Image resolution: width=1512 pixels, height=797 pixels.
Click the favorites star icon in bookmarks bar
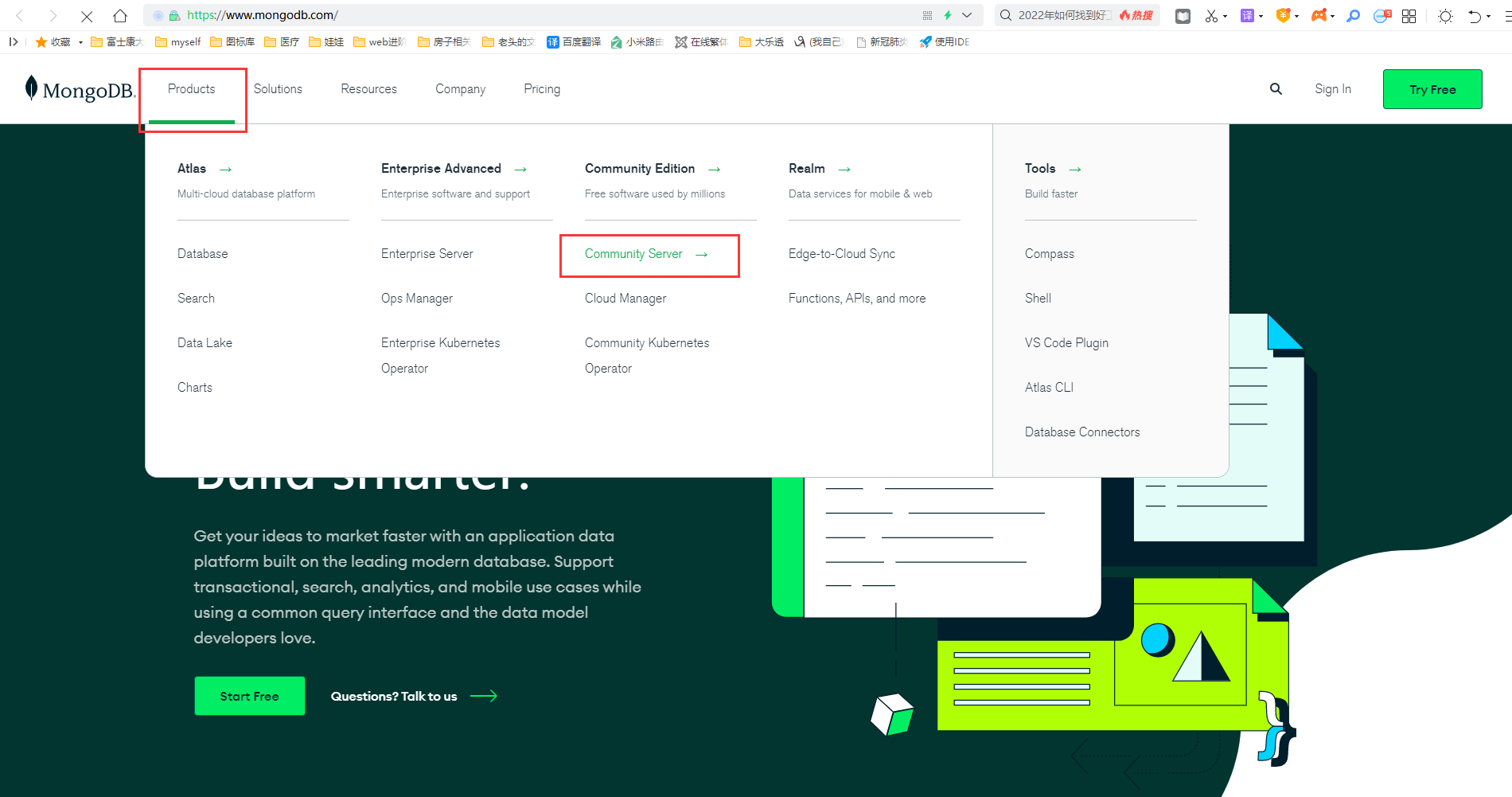pos(41,42)
